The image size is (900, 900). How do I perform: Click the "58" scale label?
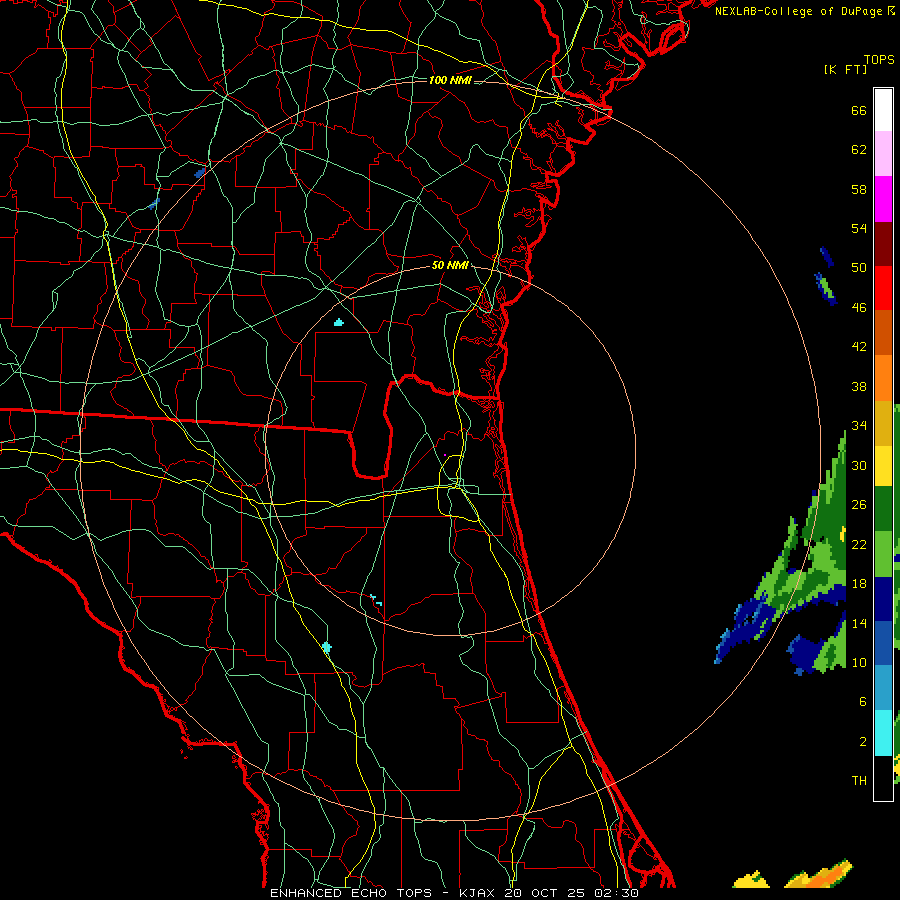pos(859,189)
